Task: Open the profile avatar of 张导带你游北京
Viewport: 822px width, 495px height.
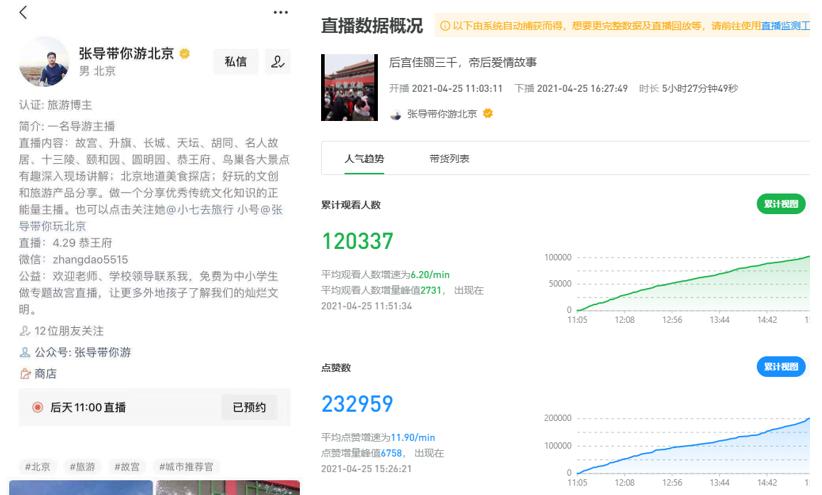Action: tap(44, 62)
